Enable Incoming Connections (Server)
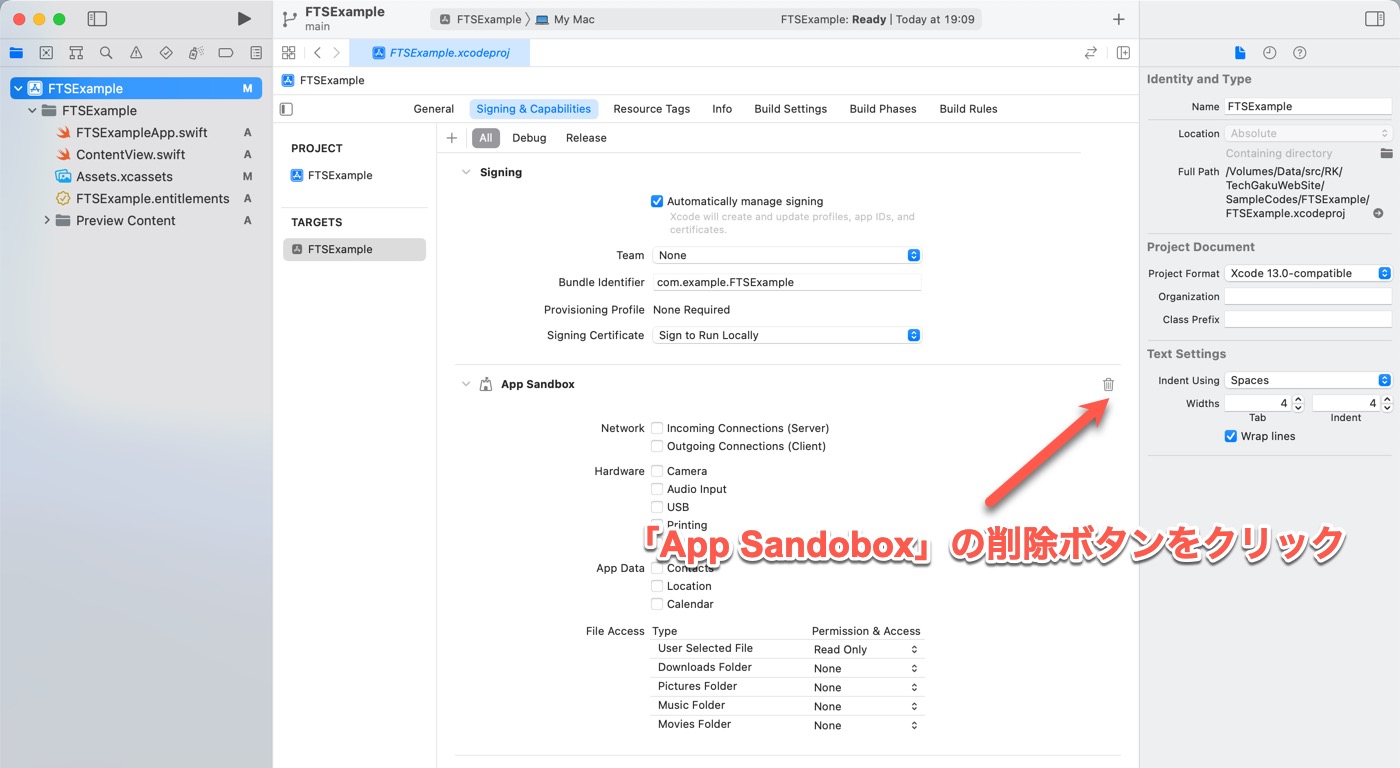 pos(657,428)
